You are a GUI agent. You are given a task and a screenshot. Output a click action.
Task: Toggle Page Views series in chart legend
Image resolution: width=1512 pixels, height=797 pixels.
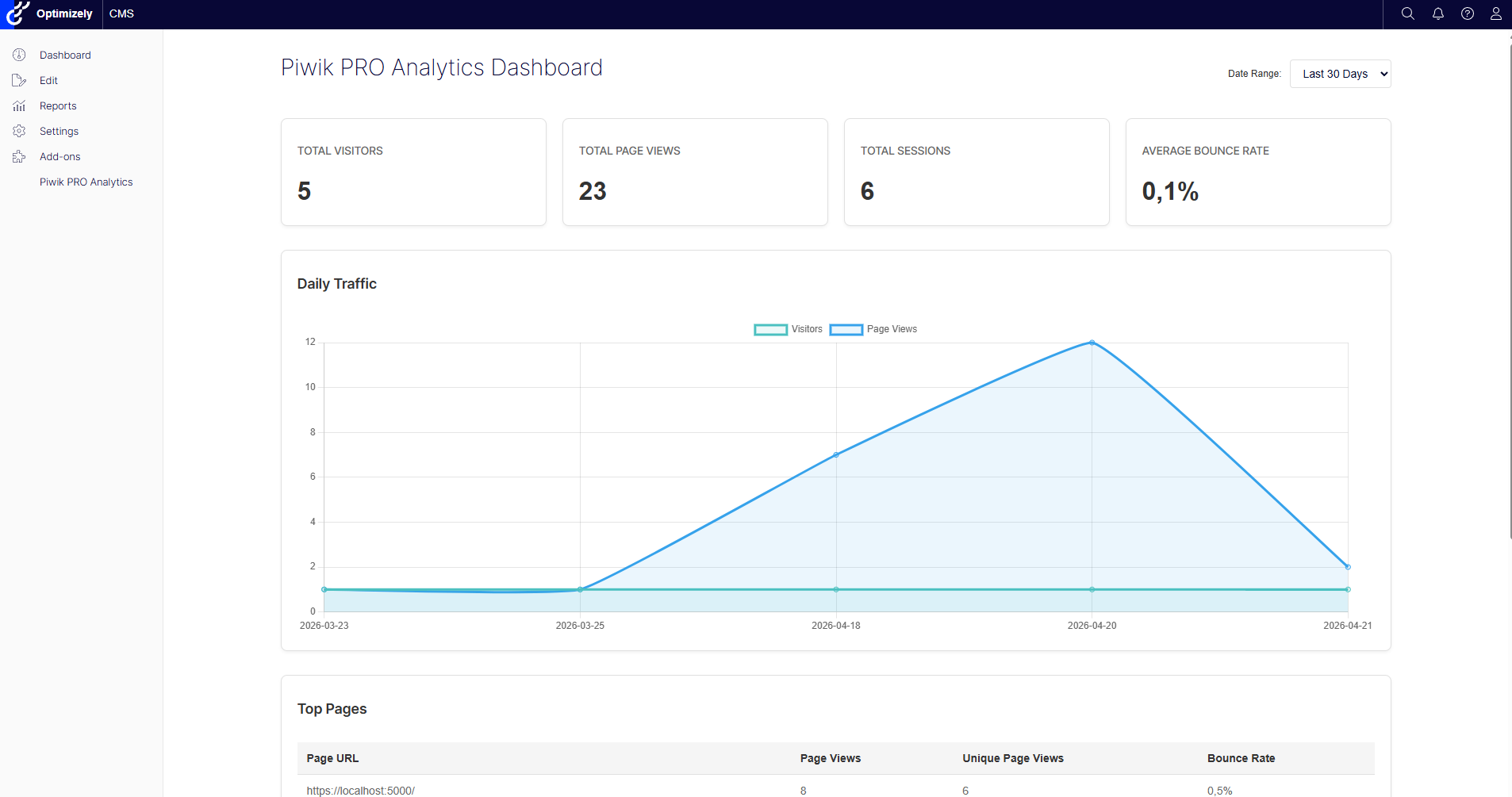[x=873, y=329]
